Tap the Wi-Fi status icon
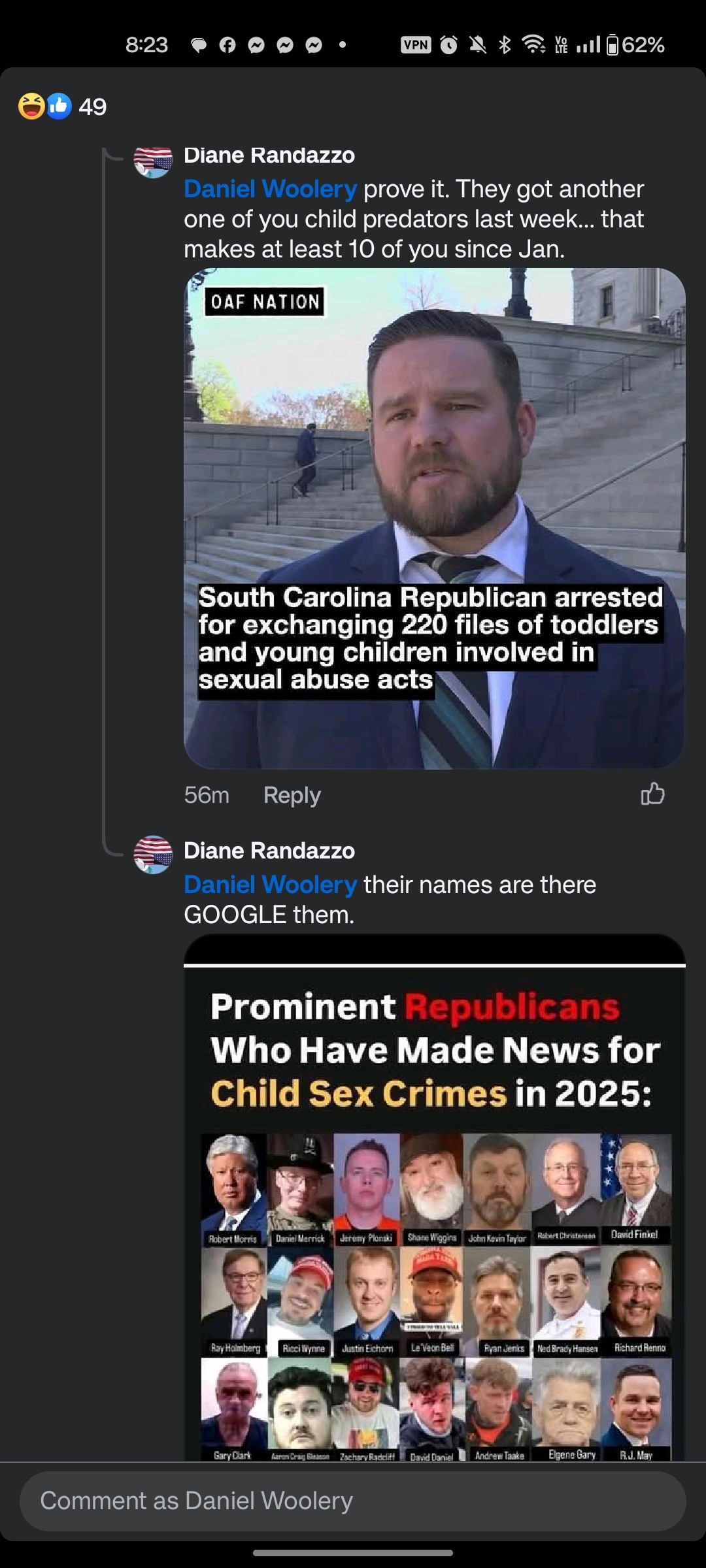 533,45
